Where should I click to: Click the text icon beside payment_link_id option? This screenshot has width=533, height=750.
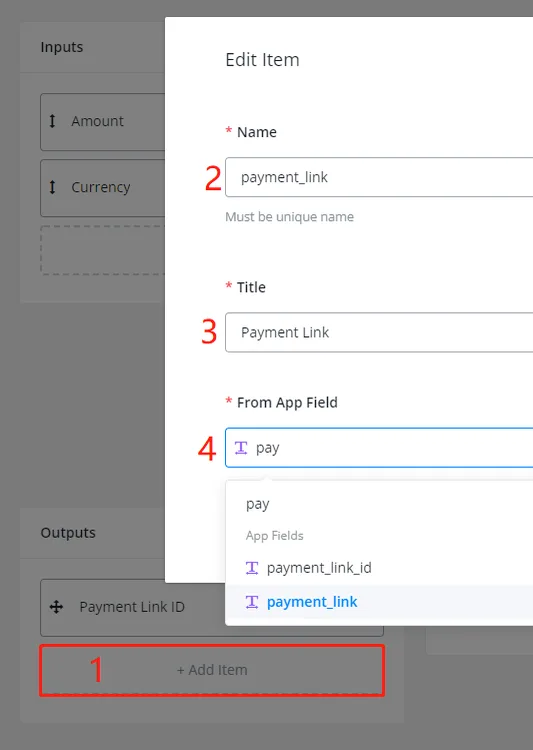[x=252, y=568]
